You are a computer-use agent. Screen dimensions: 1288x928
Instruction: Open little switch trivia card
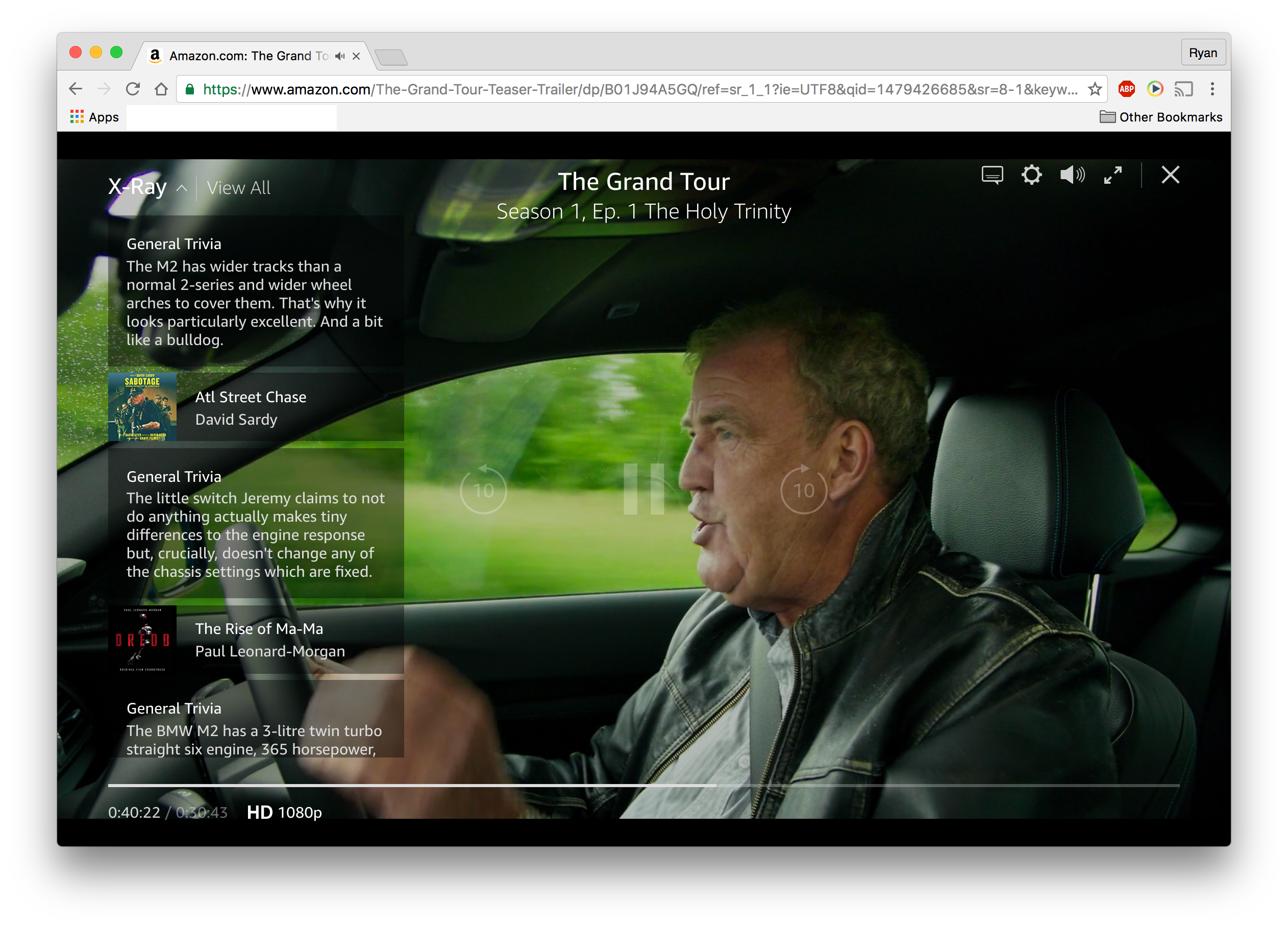[x=256, y=523]
